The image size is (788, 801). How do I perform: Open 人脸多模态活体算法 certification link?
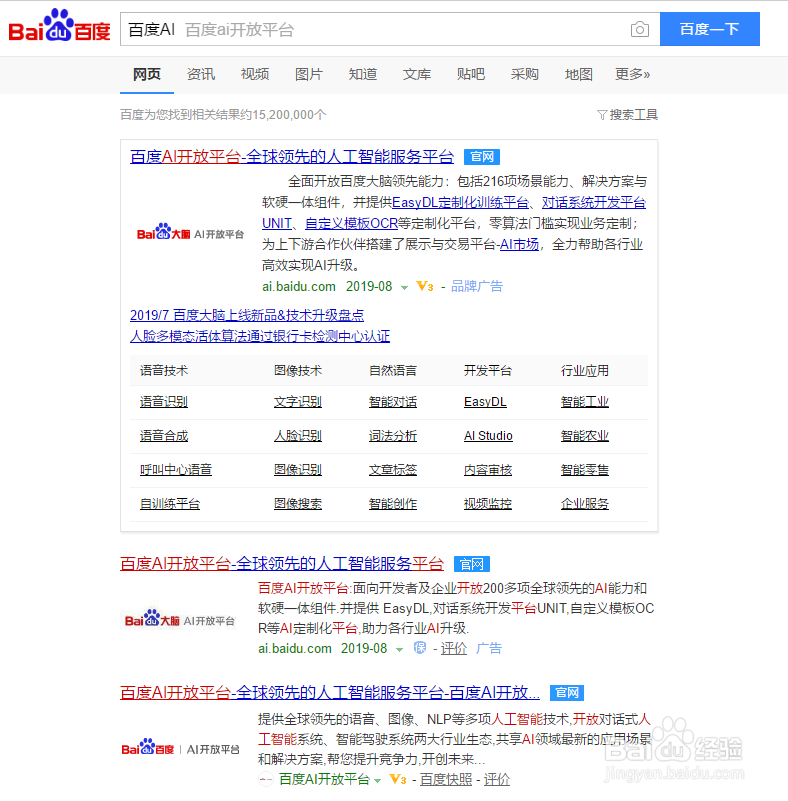click(260, 336)
